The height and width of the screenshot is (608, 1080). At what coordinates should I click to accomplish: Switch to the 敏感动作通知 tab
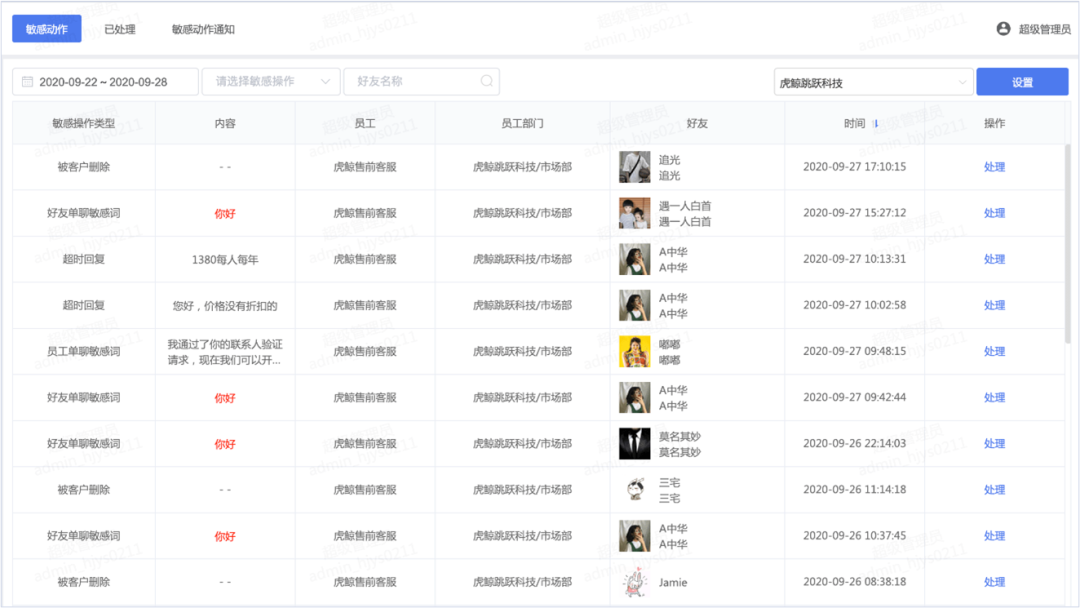point(203,30)
